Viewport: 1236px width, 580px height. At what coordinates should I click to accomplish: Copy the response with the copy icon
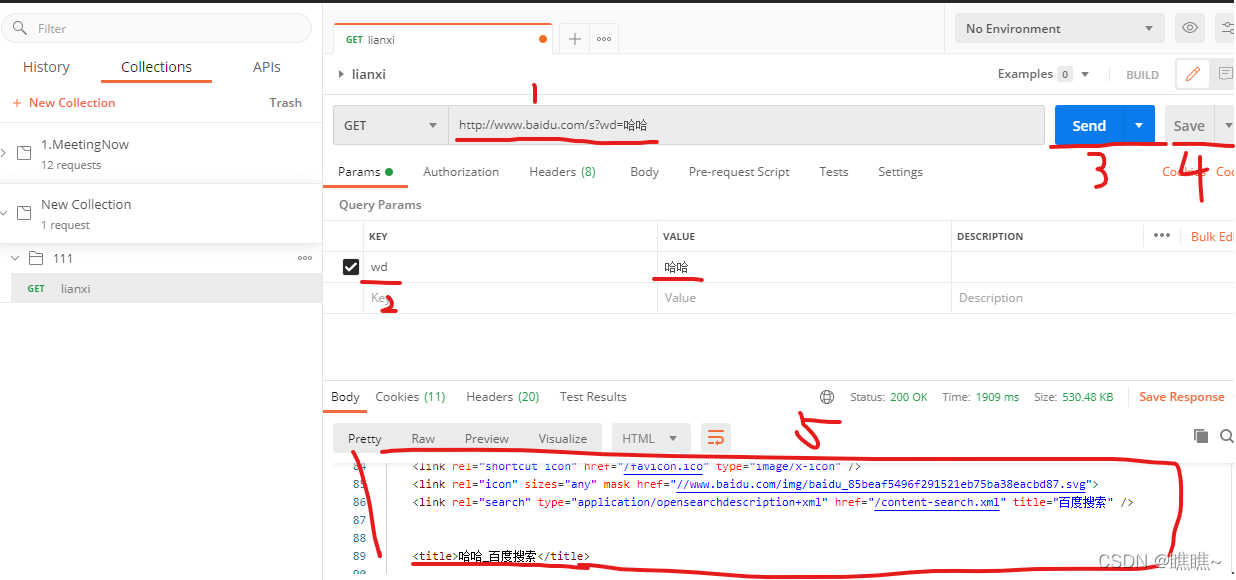pos(1200,436)
